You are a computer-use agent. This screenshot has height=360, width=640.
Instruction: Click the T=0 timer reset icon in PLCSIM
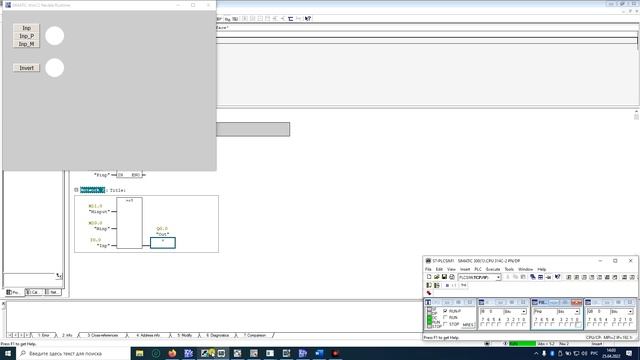coord(464,285)
